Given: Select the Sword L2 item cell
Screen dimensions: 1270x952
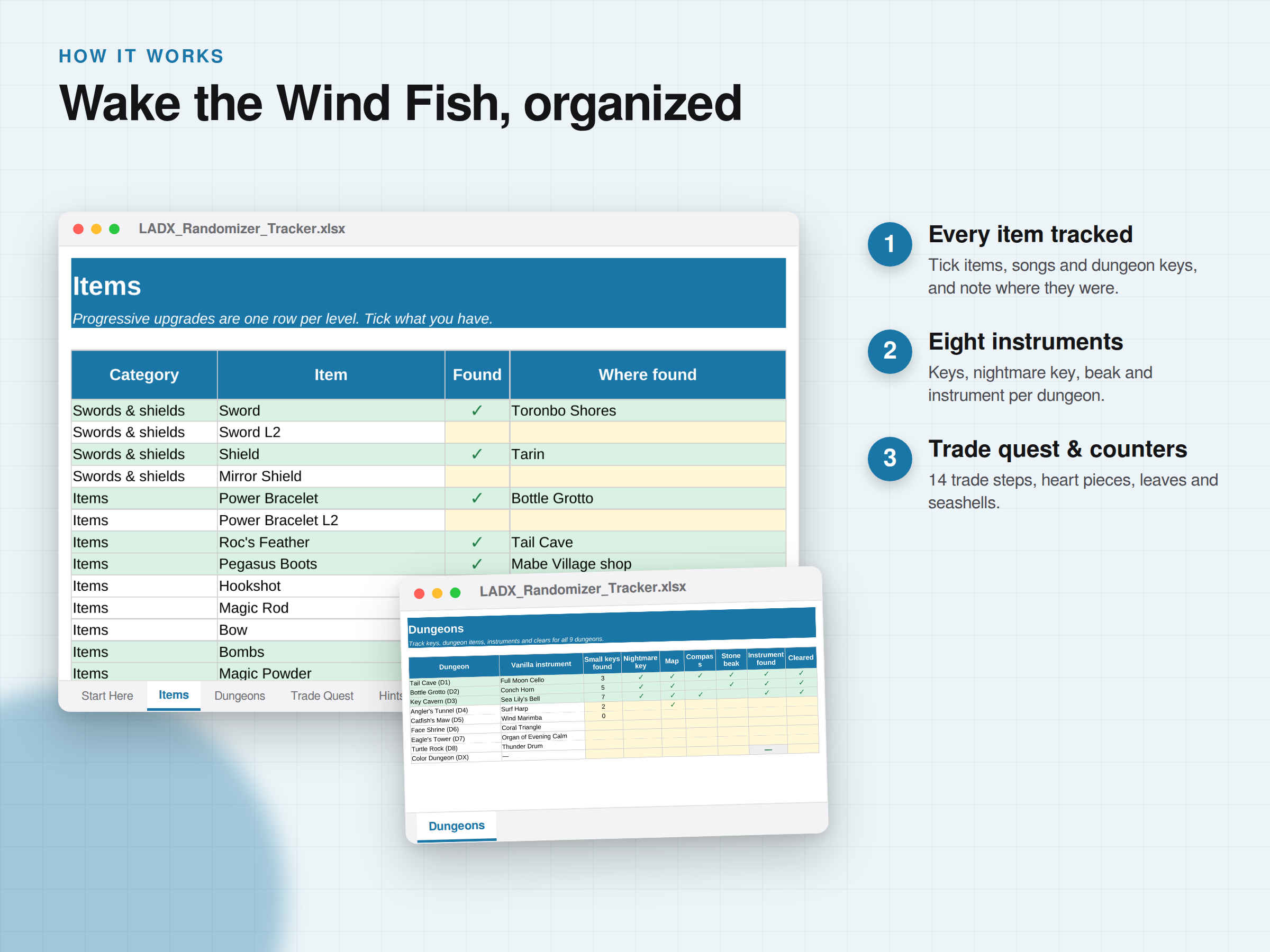Looking at the screenshot, I should (x=331, y=433).
